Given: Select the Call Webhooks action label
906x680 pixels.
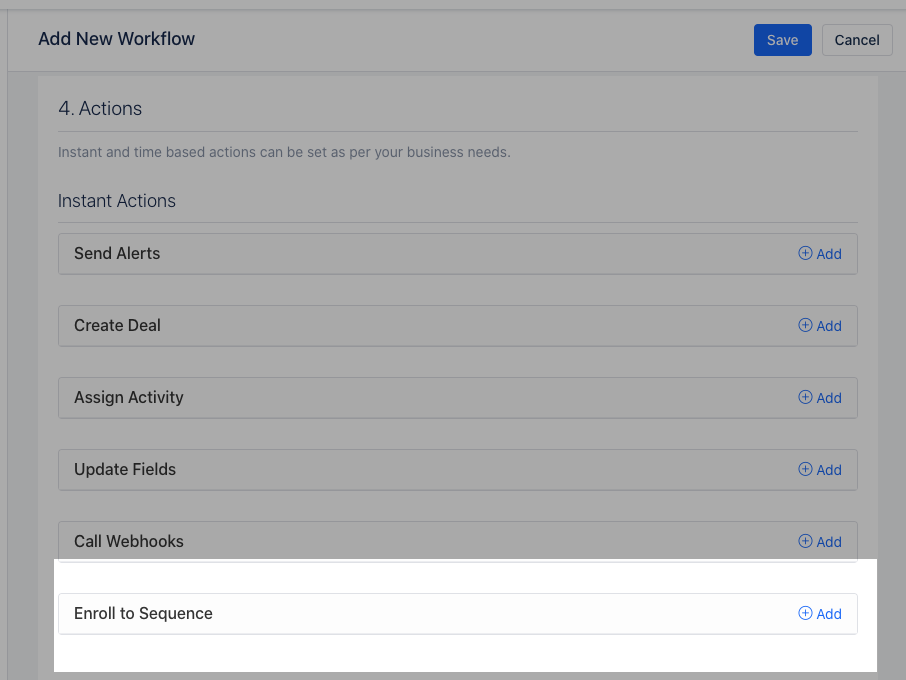Looking at the screenshot, I should click(x=129, y=541).
